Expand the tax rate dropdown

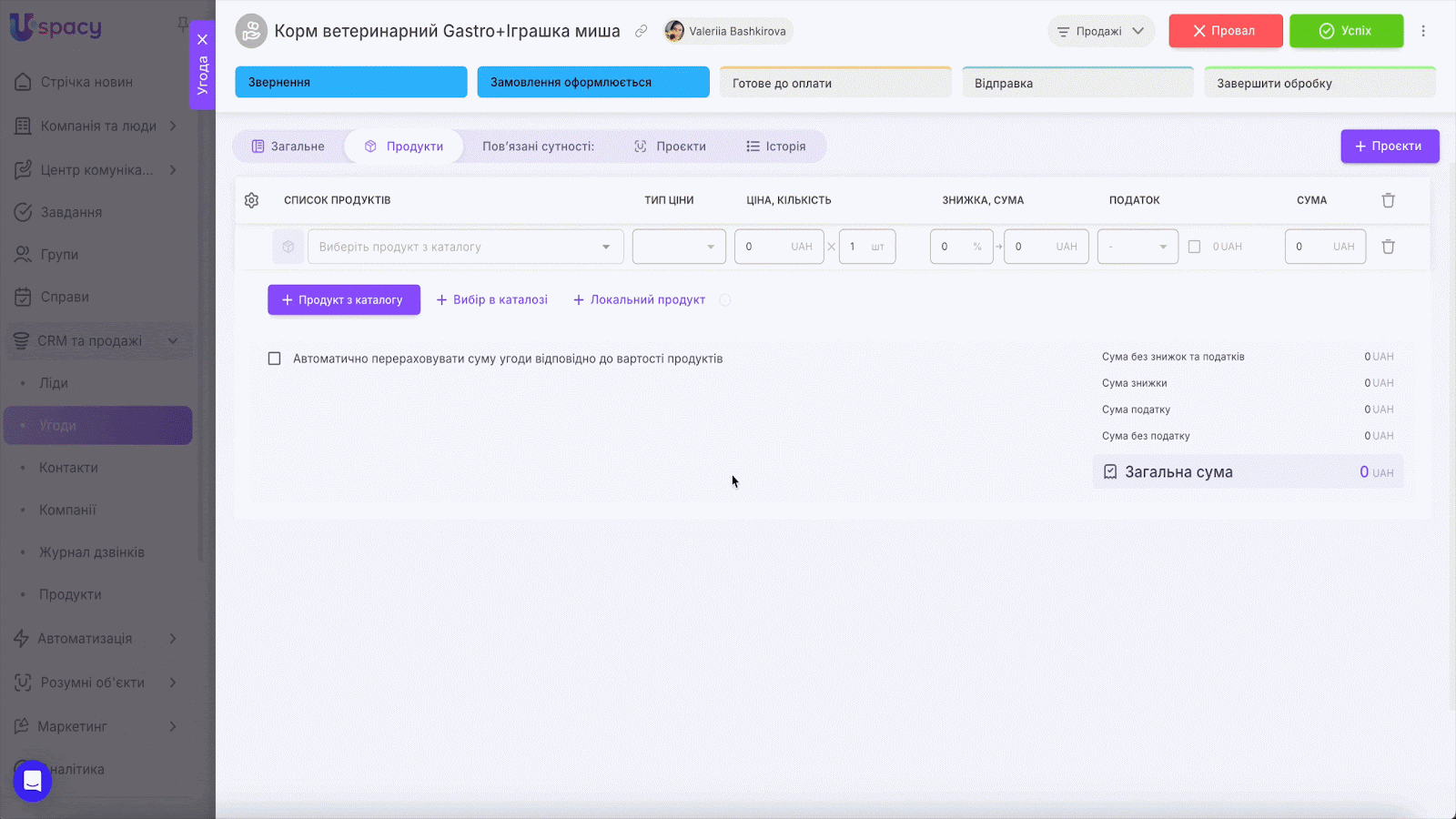click(1137, 247)
